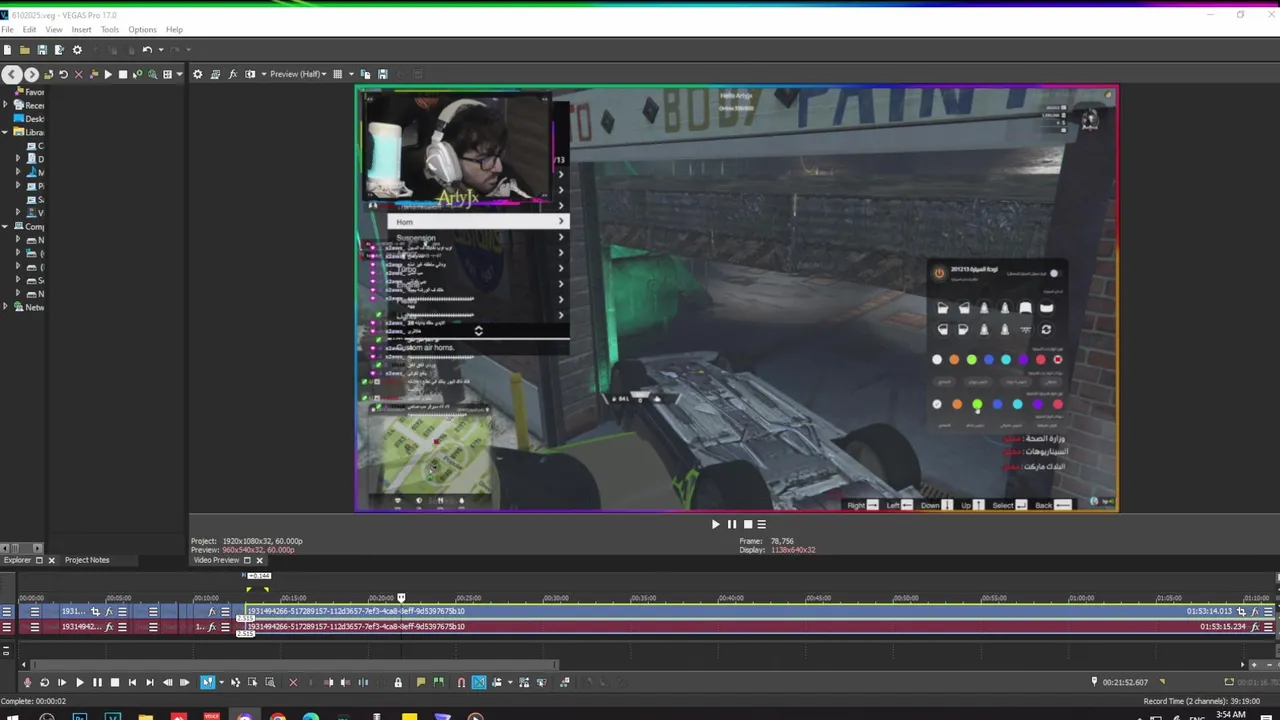Create a new project from main toolbar

7,50
